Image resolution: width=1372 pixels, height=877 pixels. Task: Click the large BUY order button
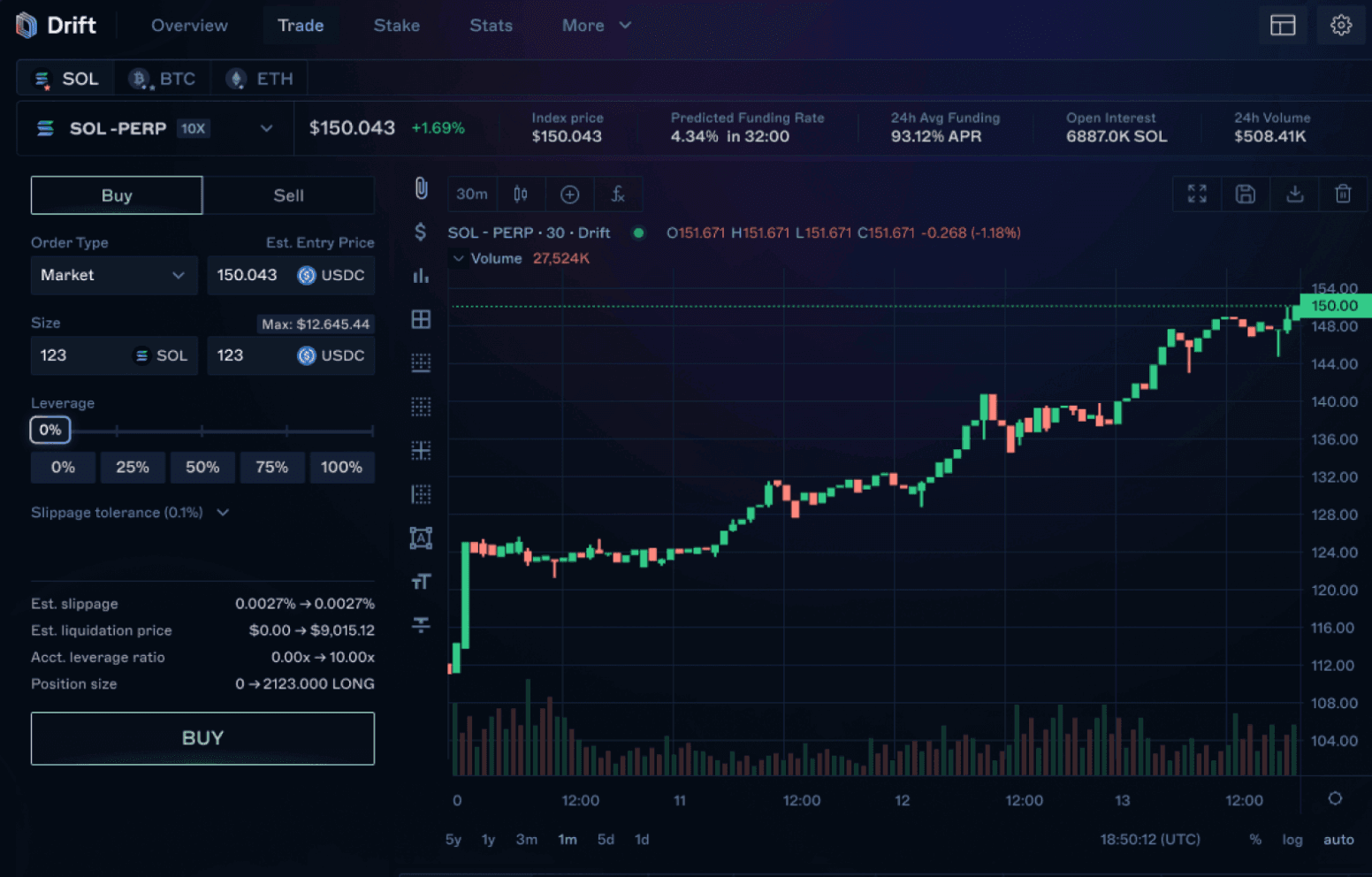click(x=202, y=738)
